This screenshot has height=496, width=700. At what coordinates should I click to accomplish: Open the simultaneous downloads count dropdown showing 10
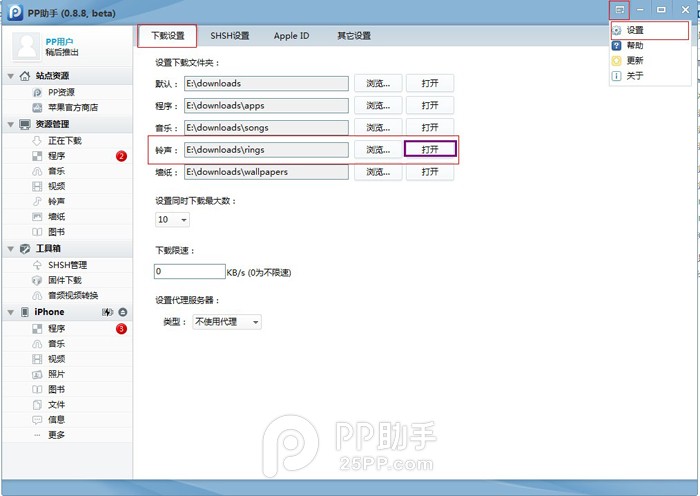[x=172, y=220]
